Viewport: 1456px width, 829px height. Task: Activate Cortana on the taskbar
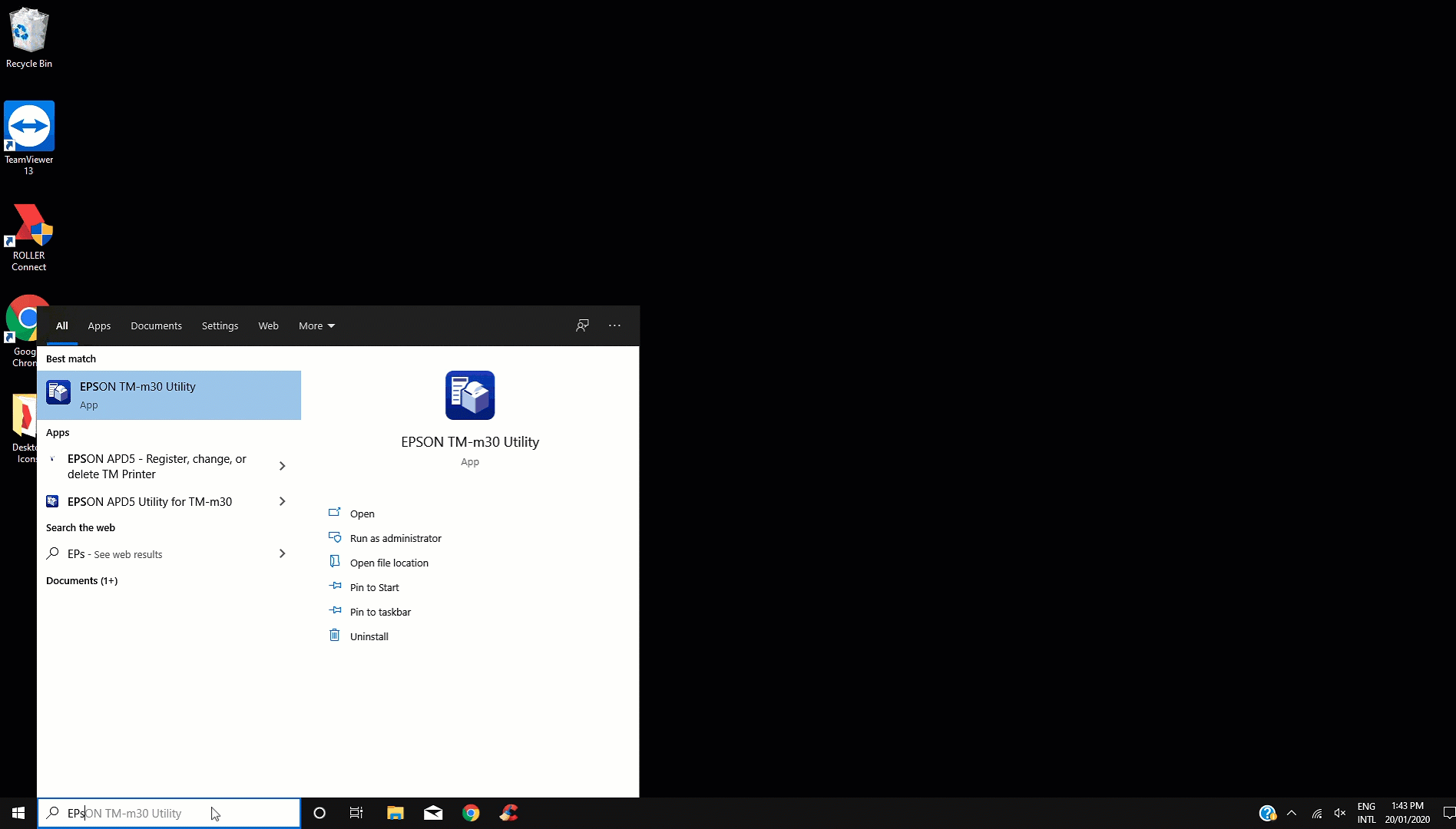point(319,813)
